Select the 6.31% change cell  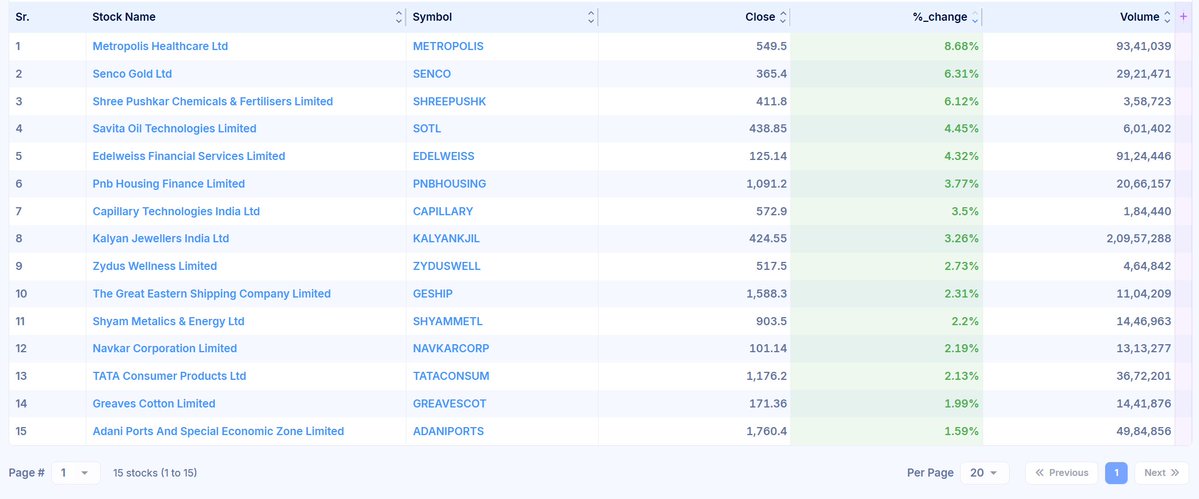tap(886, 73)
